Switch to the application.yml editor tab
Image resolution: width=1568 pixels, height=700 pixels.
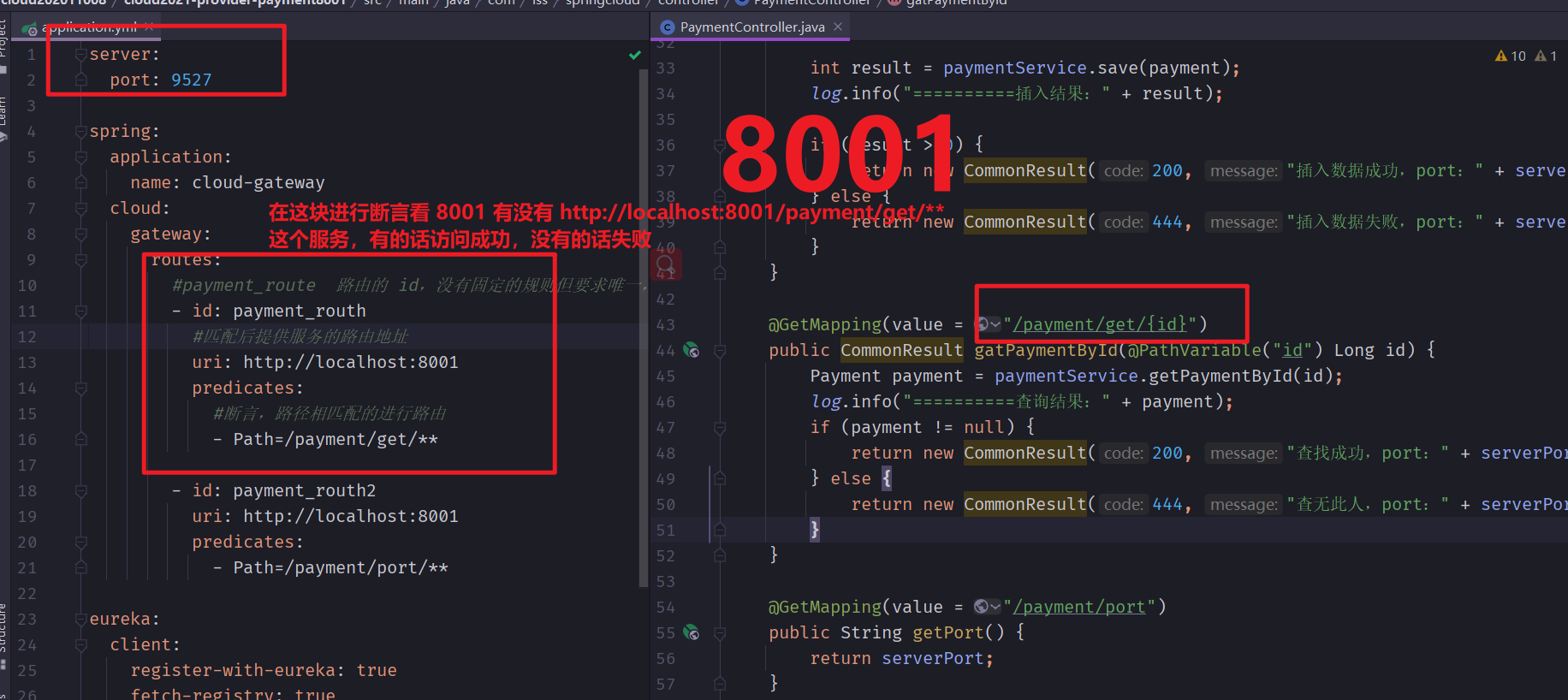click(89, 27)
